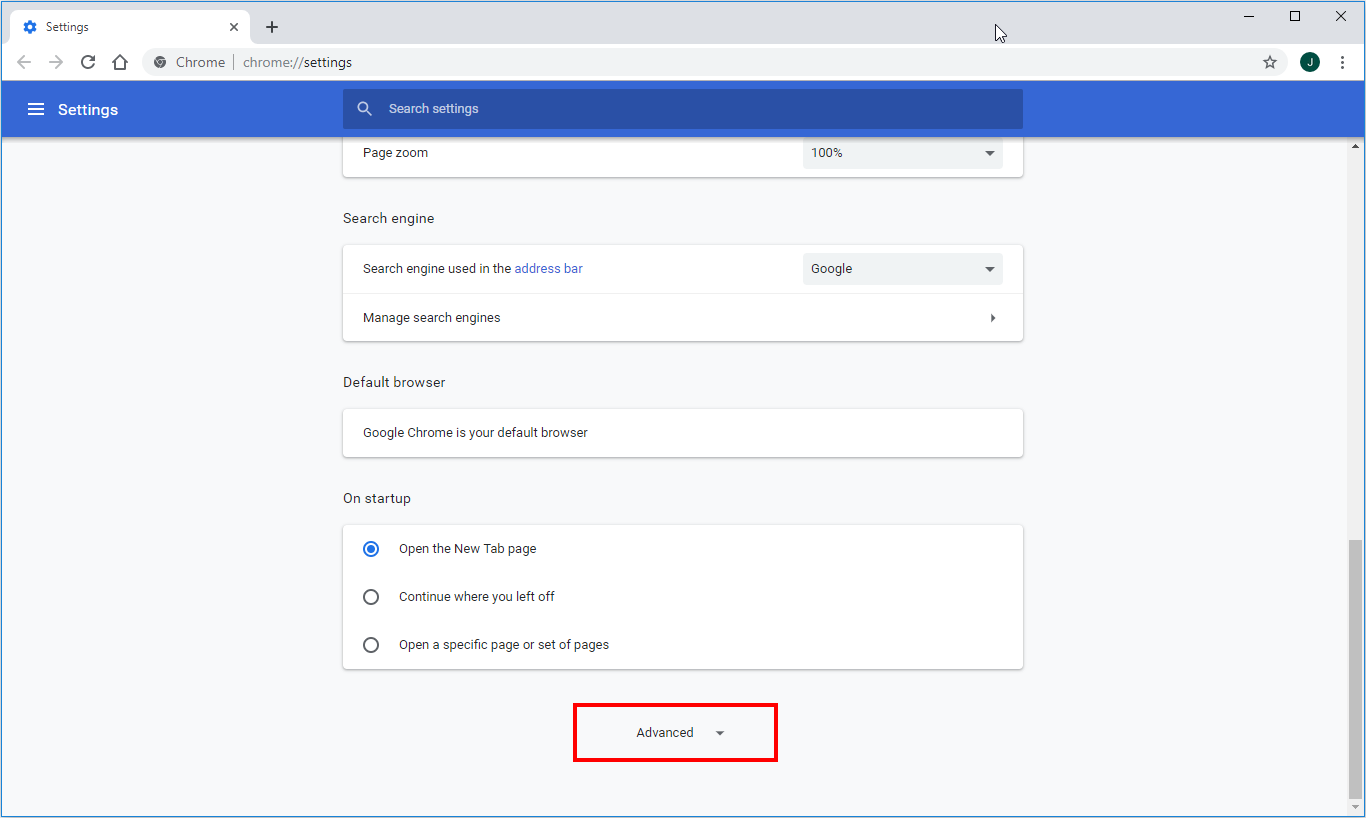Follow the address bar link
Viewport: 1366px width, 818px height.
[548, 268]
